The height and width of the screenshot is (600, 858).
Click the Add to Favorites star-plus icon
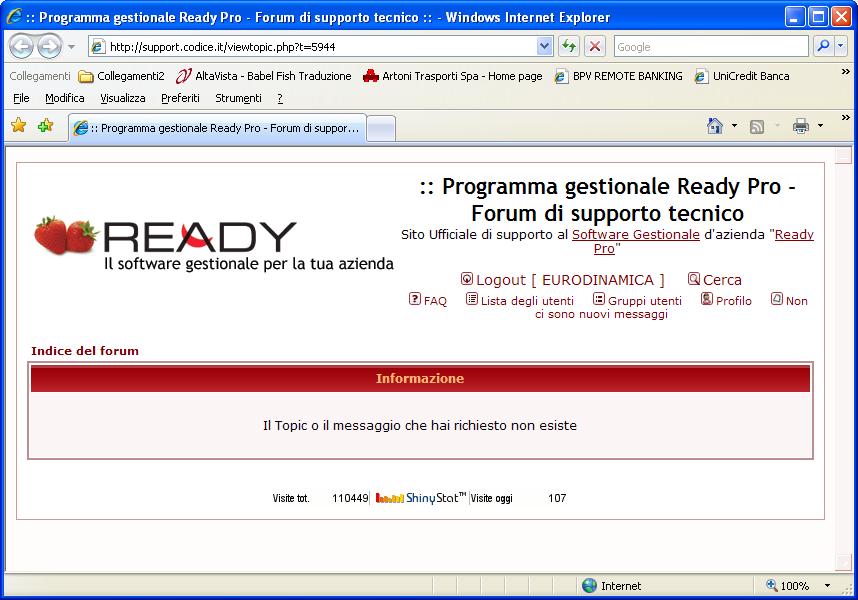[x=45, y=125]
